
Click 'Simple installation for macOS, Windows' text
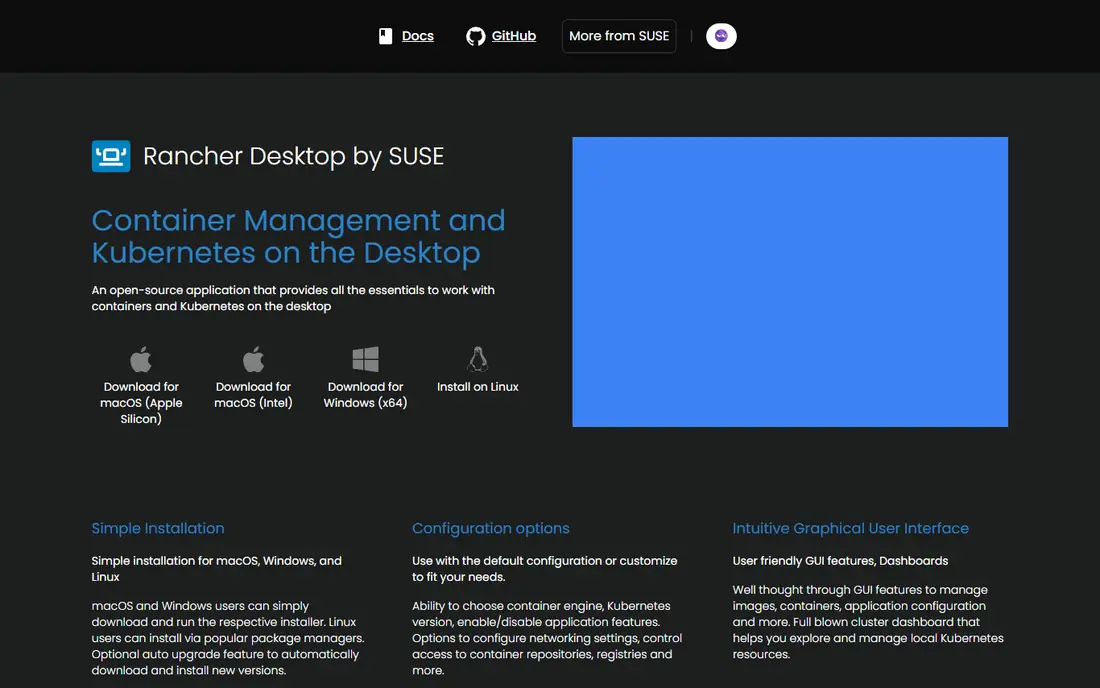[216, 569]
